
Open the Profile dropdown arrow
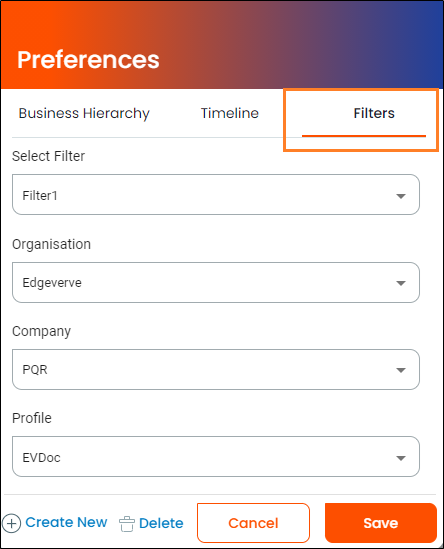tap(401, 458)
